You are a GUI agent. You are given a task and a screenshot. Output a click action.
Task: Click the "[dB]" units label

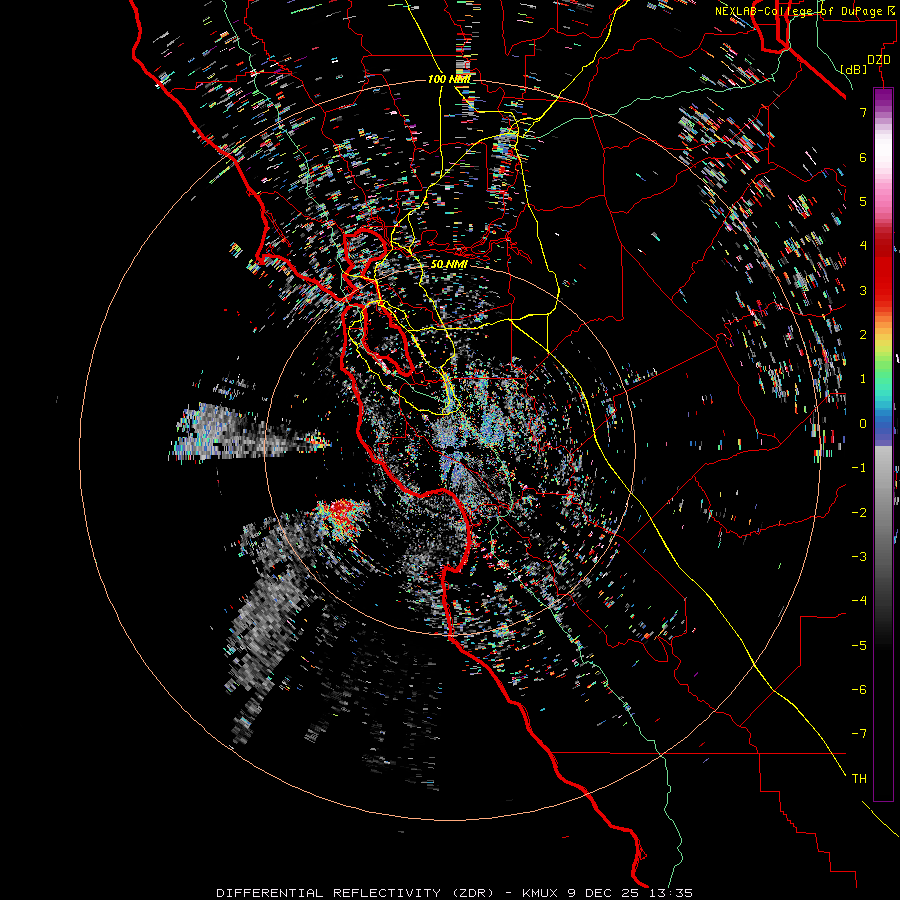tap(853, 69)
